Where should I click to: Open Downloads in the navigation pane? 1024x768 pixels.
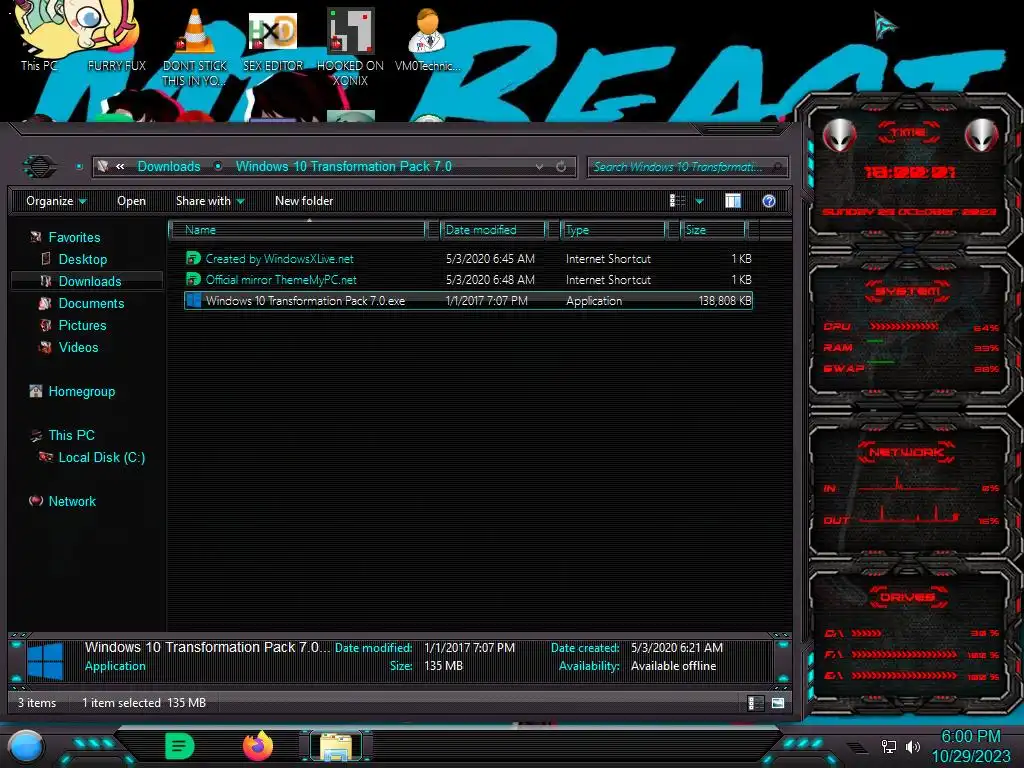[89, 281]
